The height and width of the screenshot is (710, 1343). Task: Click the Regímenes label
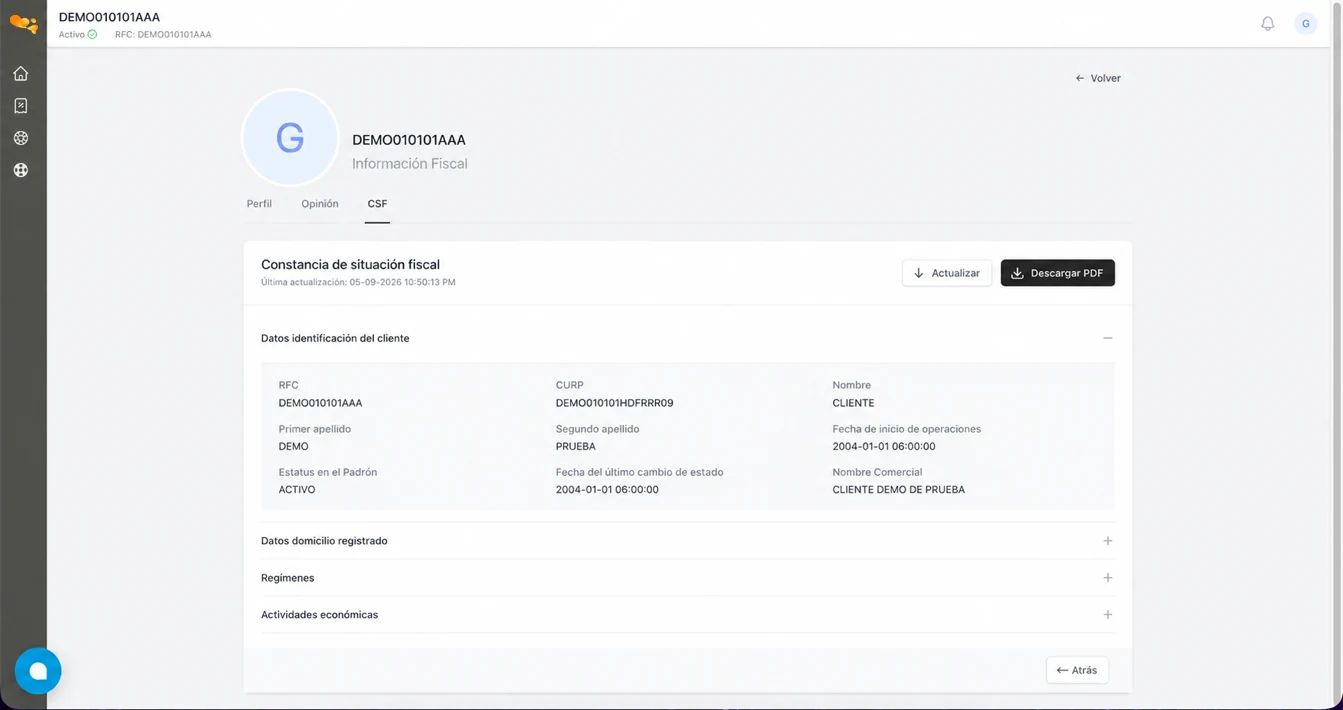pos(288,578)
